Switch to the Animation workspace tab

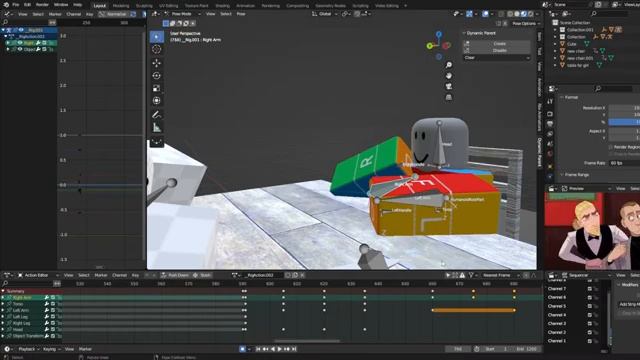click(x=245, y=6)
